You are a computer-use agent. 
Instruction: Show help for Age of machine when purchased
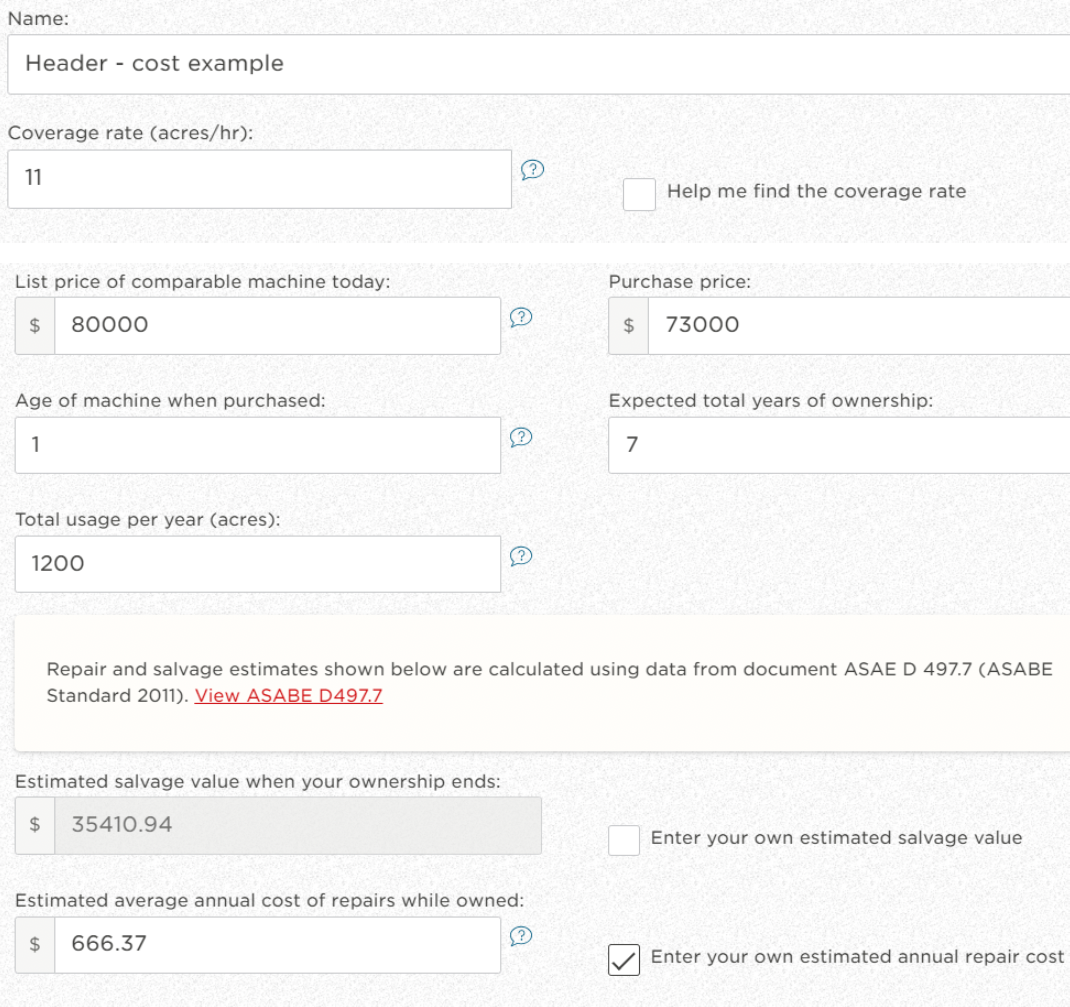[520, 436]
